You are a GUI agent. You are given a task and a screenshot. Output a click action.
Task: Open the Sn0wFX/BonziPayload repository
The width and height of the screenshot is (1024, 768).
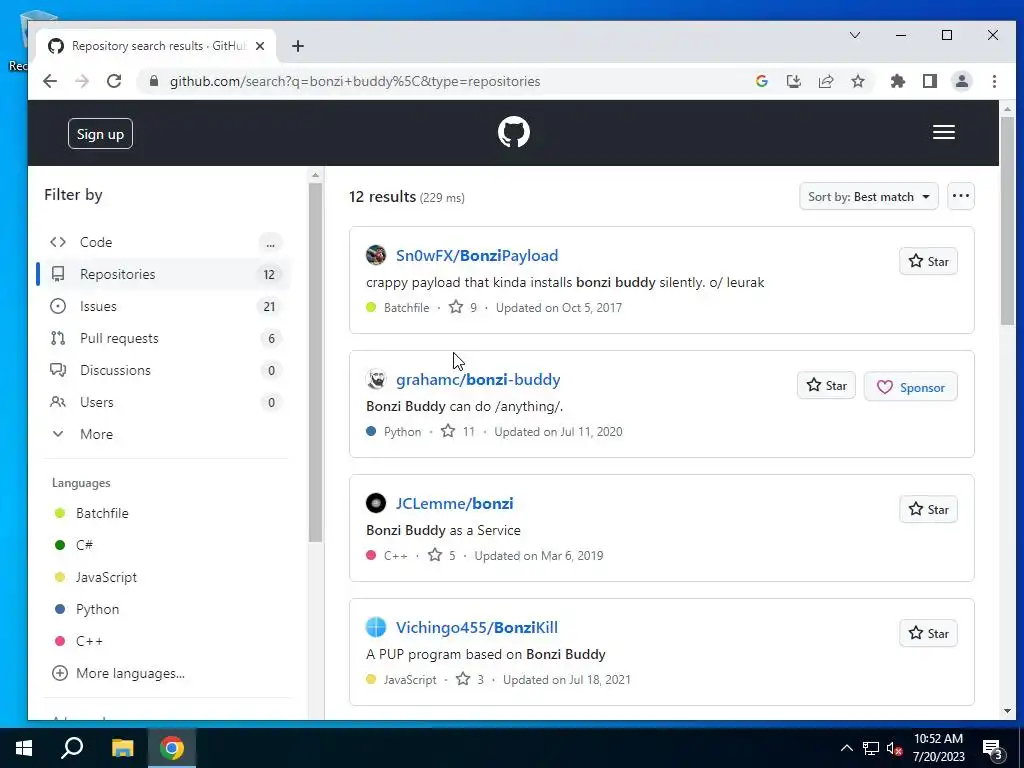click(477, 255)
